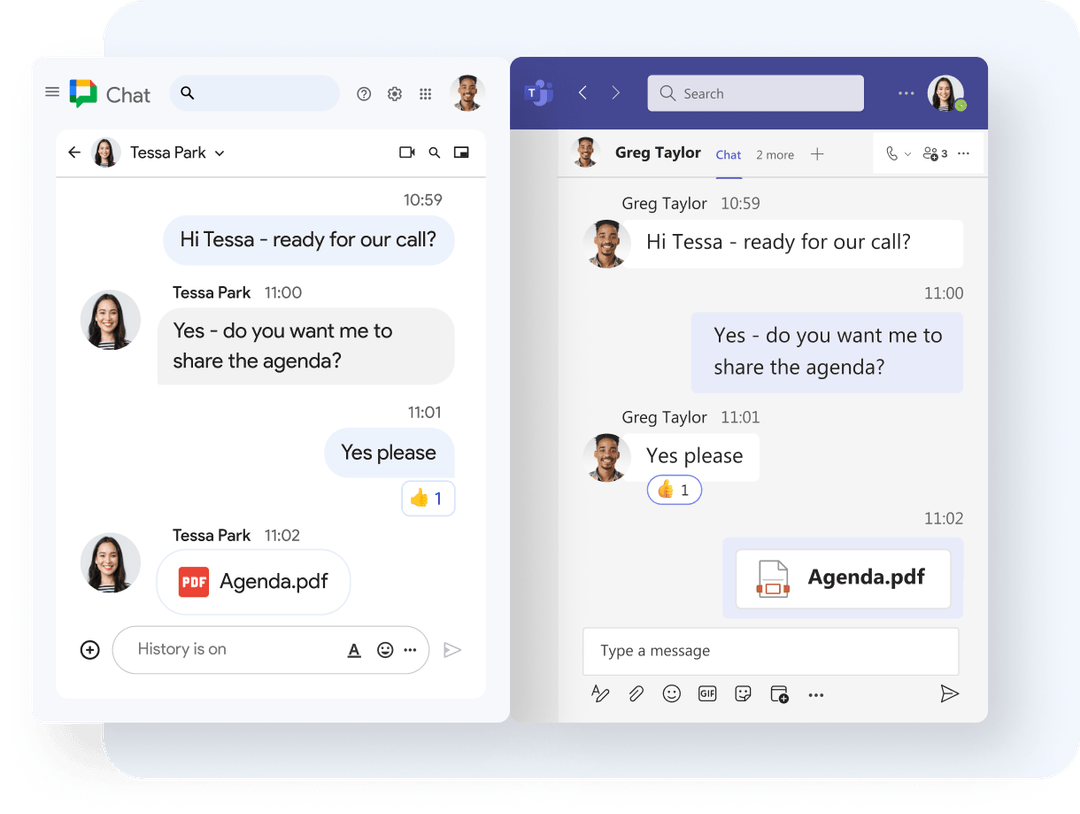Screen dimensions: 1080x814
Task: Toggle text formatting in Google Chat
Action: tap(354, 650)
